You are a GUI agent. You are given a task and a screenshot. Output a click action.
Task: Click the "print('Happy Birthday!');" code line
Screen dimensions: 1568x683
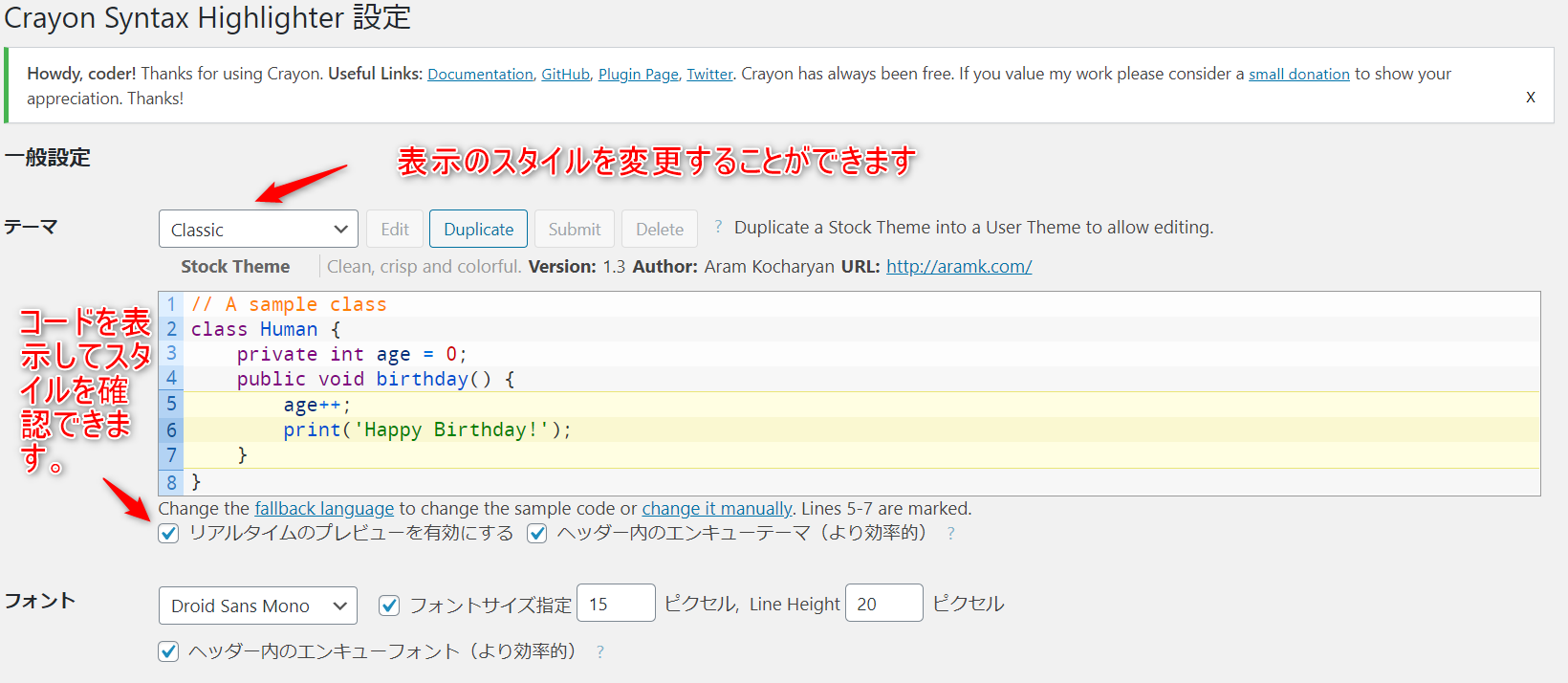(x=426, y=430)
